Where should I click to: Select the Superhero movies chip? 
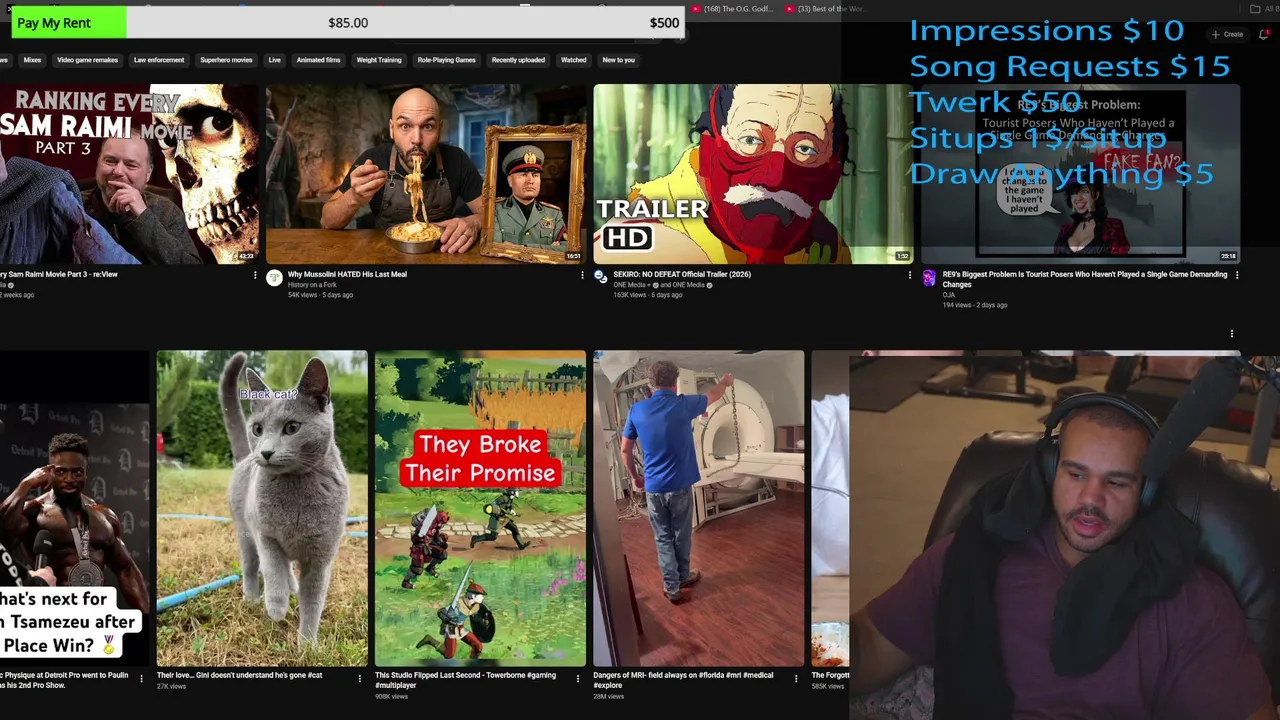point(226,60)
